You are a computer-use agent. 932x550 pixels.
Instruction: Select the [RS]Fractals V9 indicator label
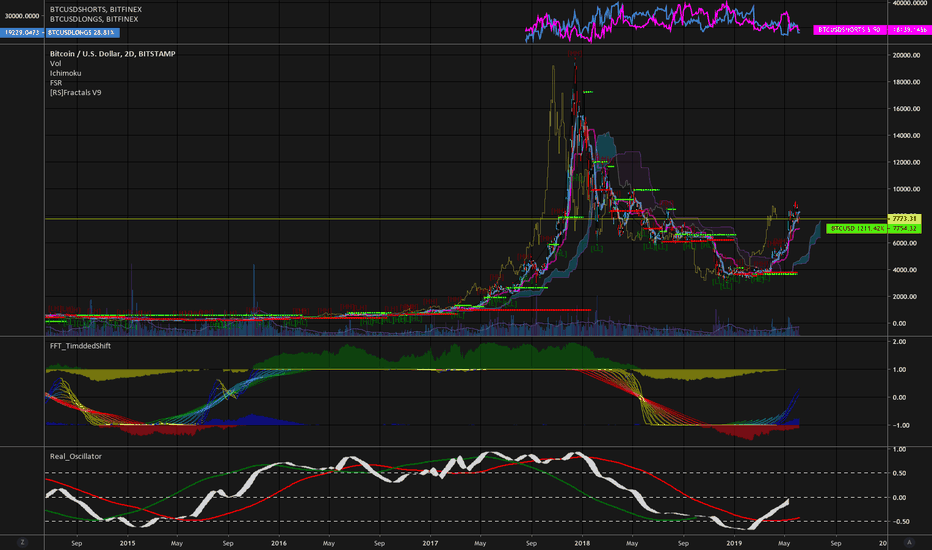point(75,92)
